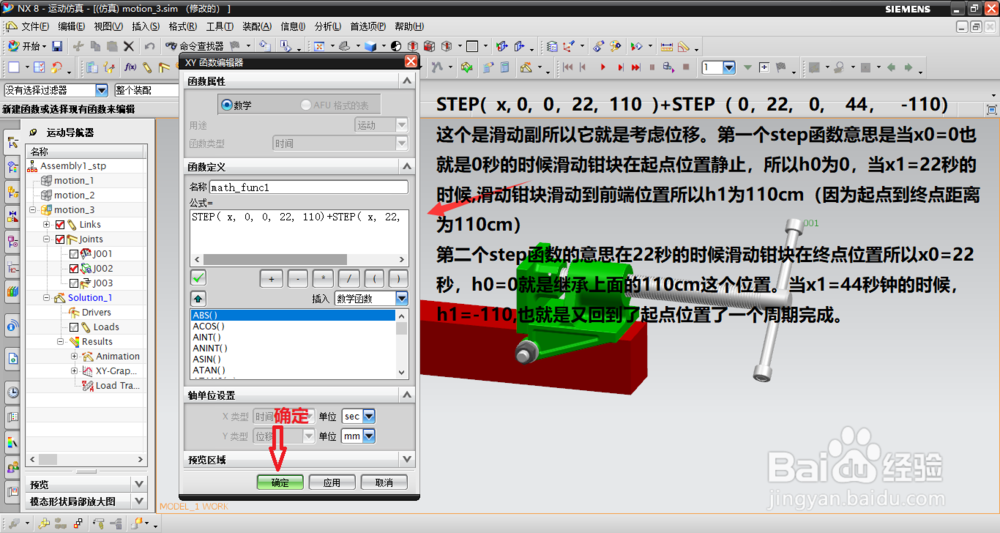Viewport: 1000px width, 533px height.
Task: Click the green 确定 button
Action: click(x=280, y=483)
